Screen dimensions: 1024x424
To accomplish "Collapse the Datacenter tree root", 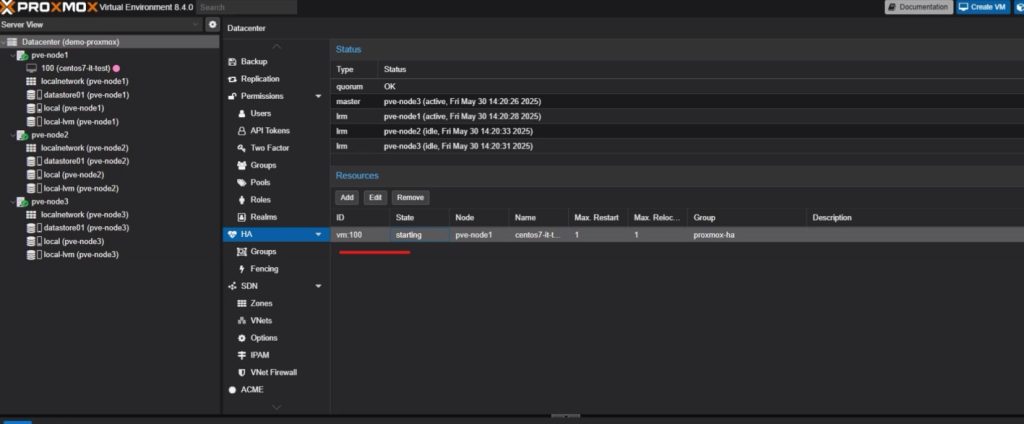I will point(3,42).
